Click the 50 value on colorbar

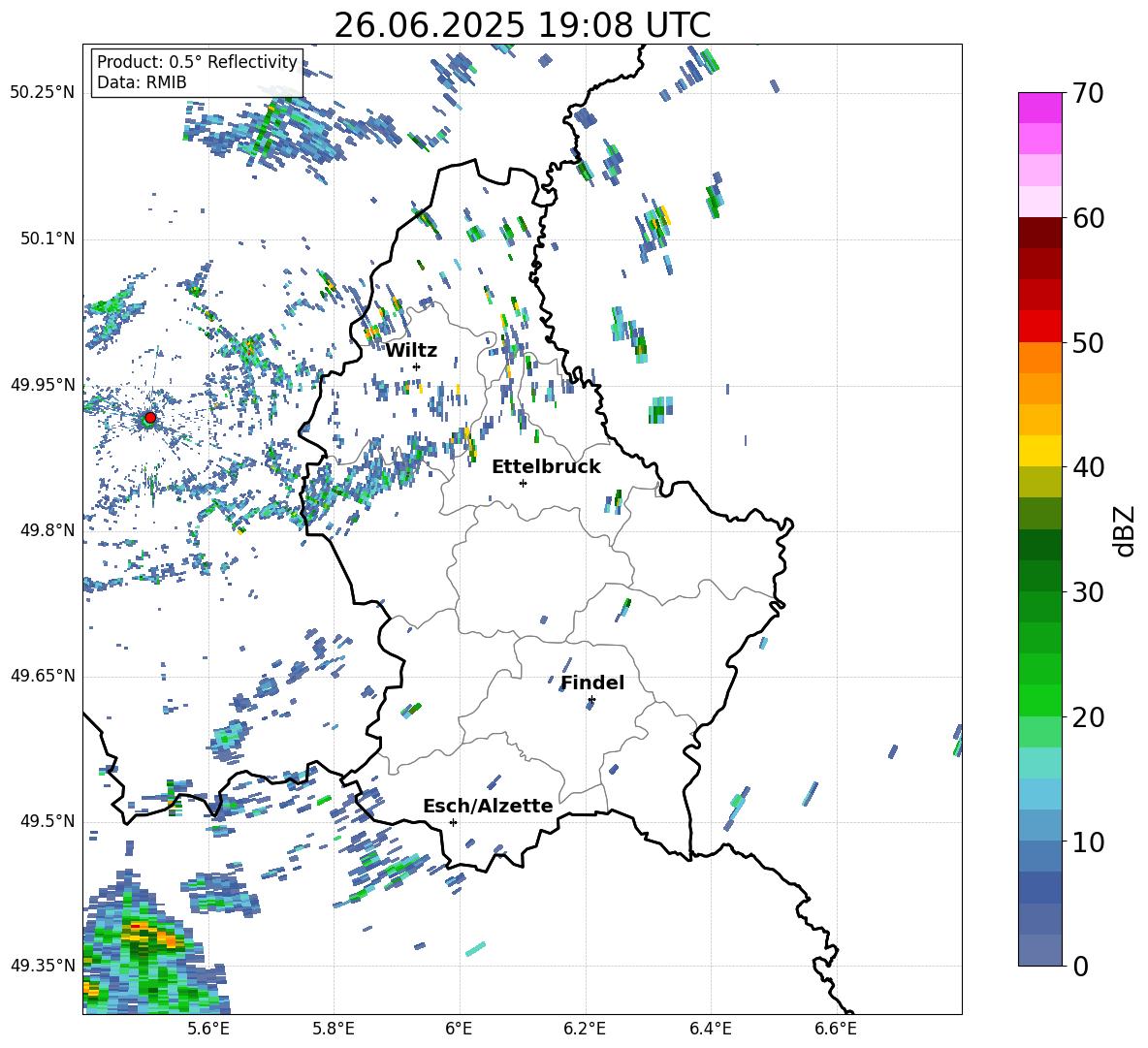tap(1089, 342)
